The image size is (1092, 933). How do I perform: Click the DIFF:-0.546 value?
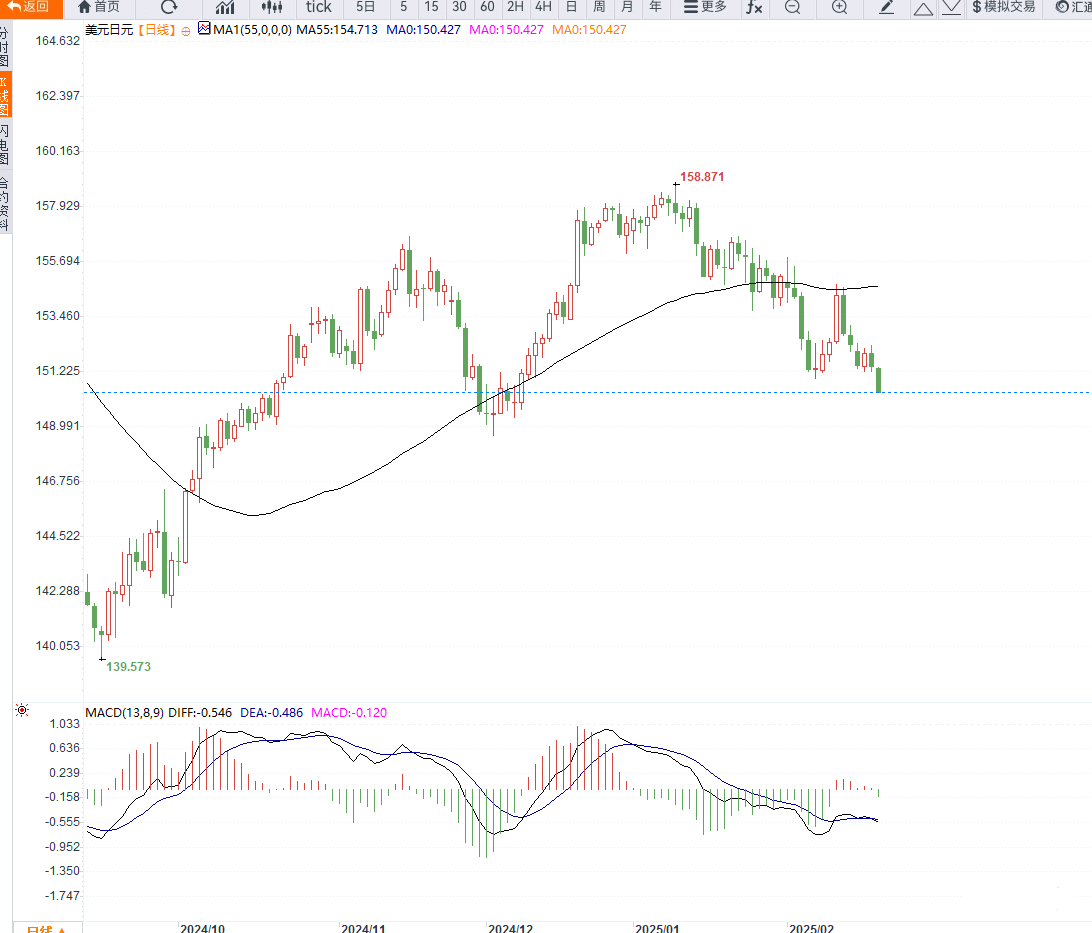[x=201, y=713]
